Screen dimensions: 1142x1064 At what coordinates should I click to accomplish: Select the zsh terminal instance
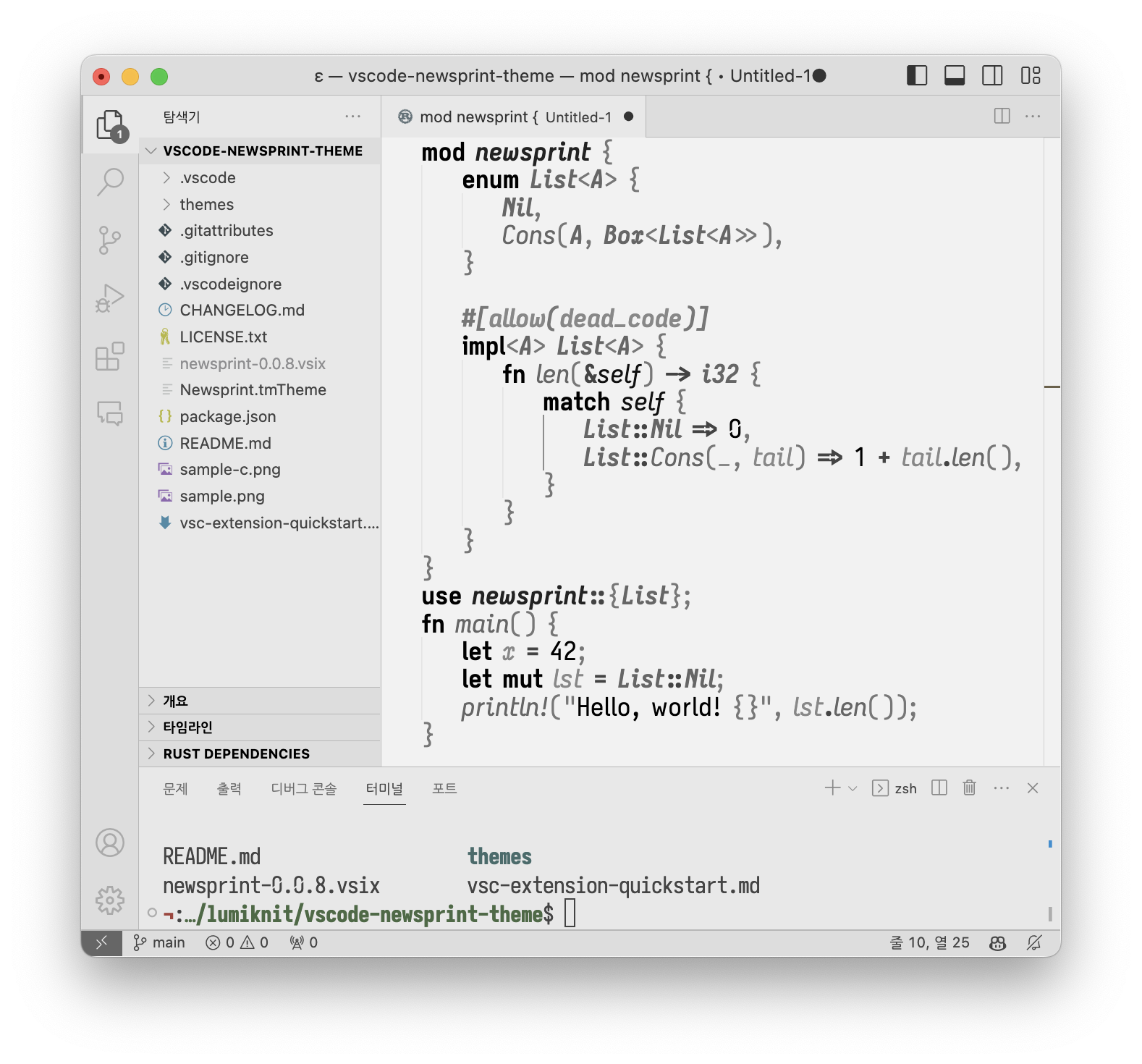894,788
